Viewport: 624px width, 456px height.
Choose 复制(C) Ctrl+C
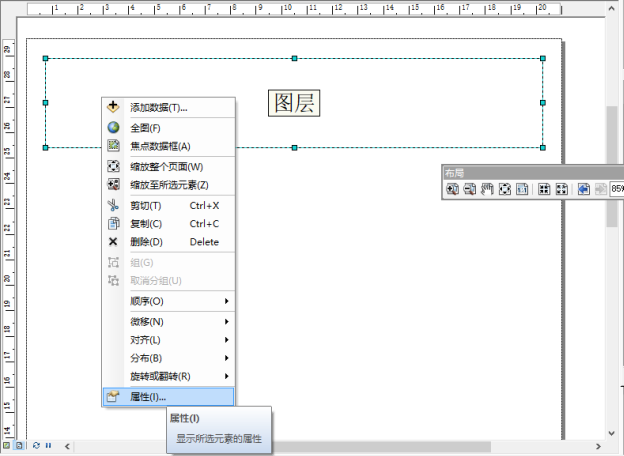[x=168, y=224]
